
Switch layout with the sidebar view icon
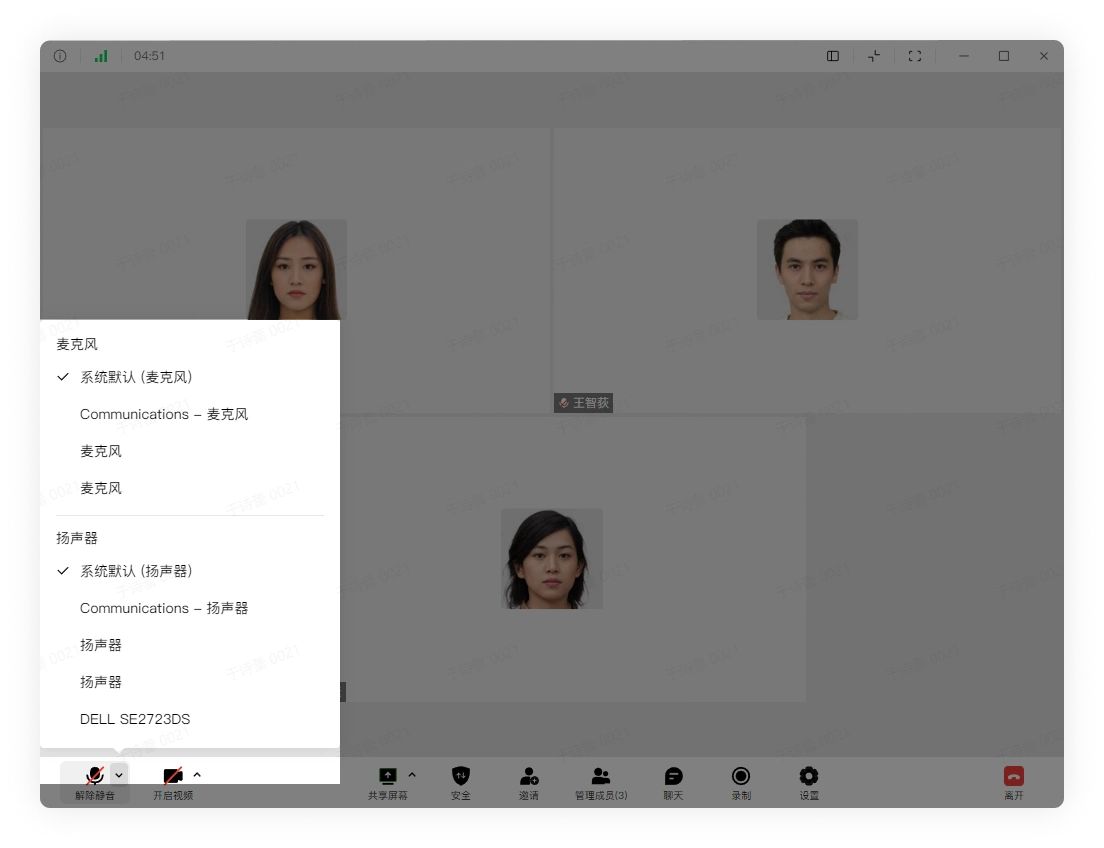point(833,56)
